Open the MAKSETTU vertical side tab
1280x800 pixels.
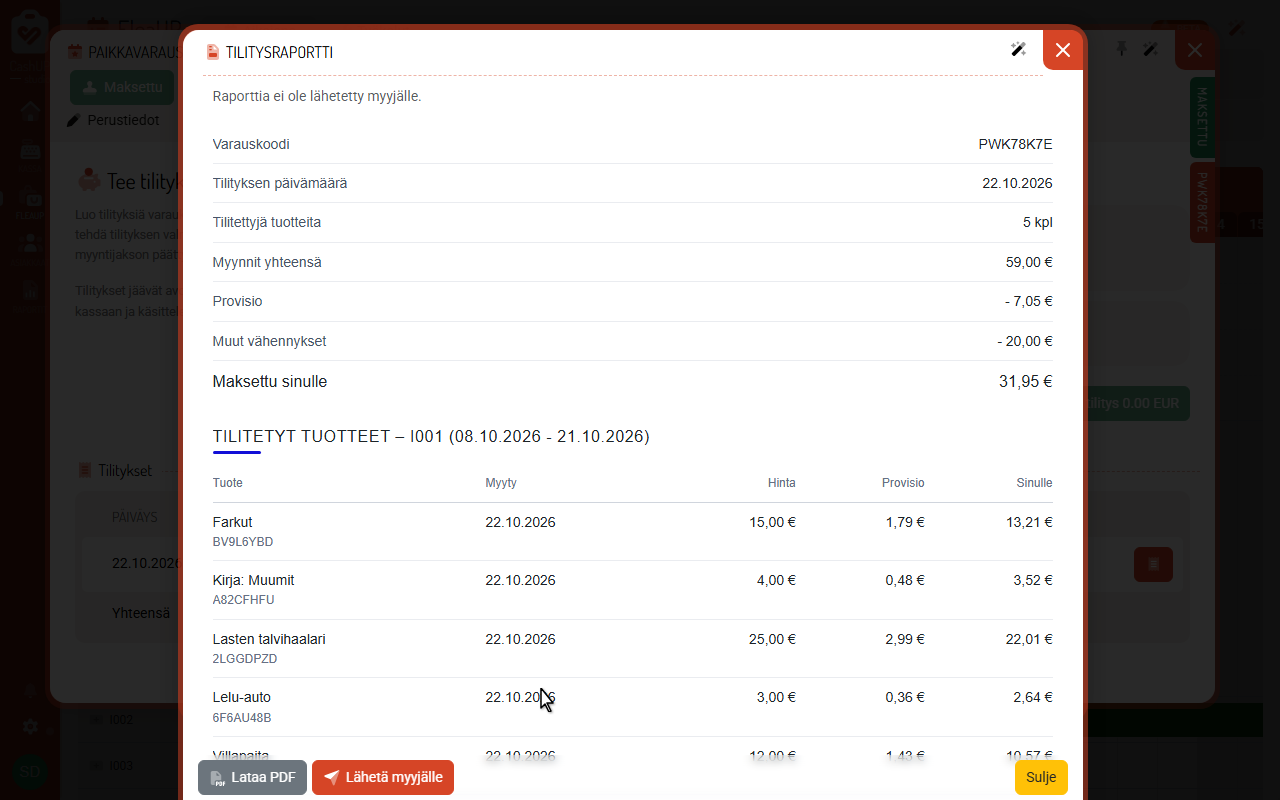click(1202, 117)
